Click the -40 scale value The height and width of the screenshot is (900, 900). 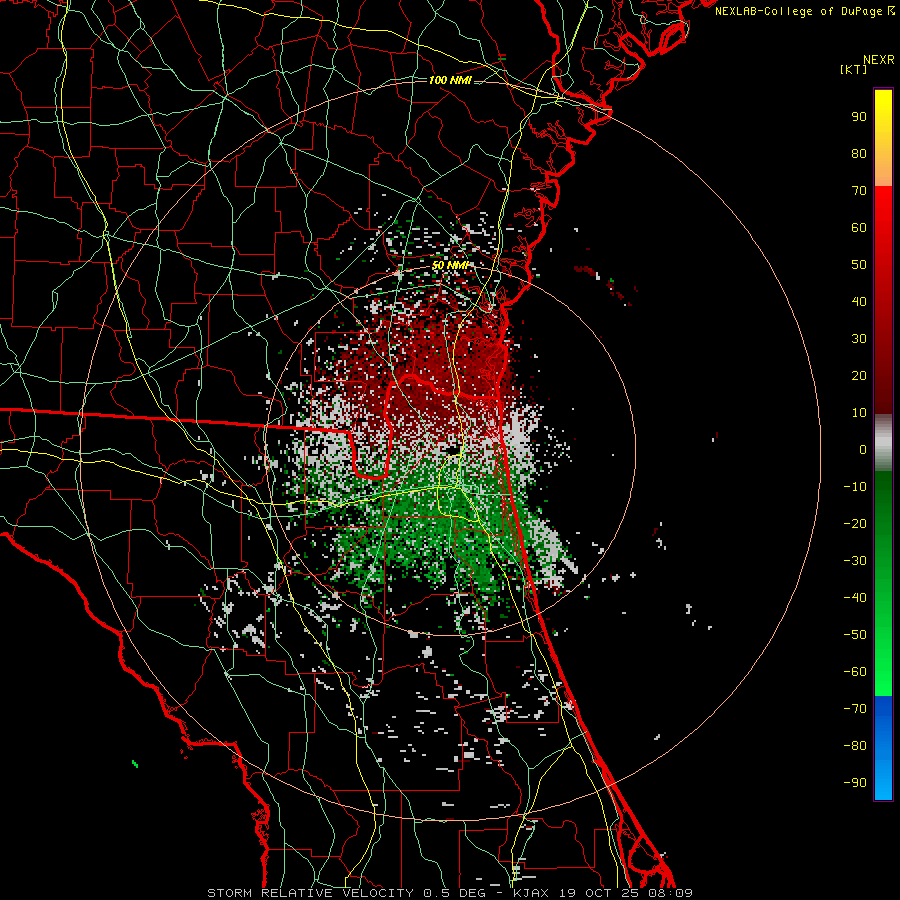pyautogui.click(x=855, y=598)
